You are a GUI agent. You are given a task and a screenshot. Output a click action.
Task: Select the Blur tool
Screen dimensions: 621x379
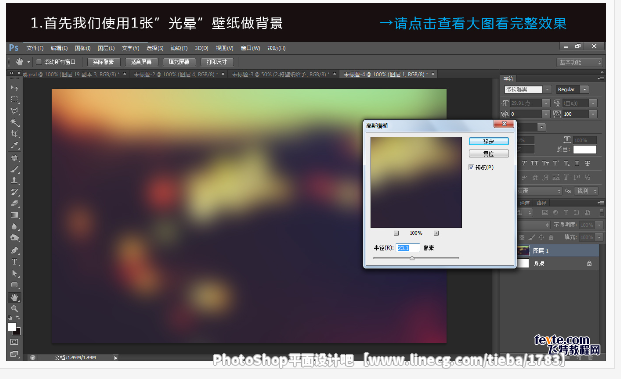point(14,227)
